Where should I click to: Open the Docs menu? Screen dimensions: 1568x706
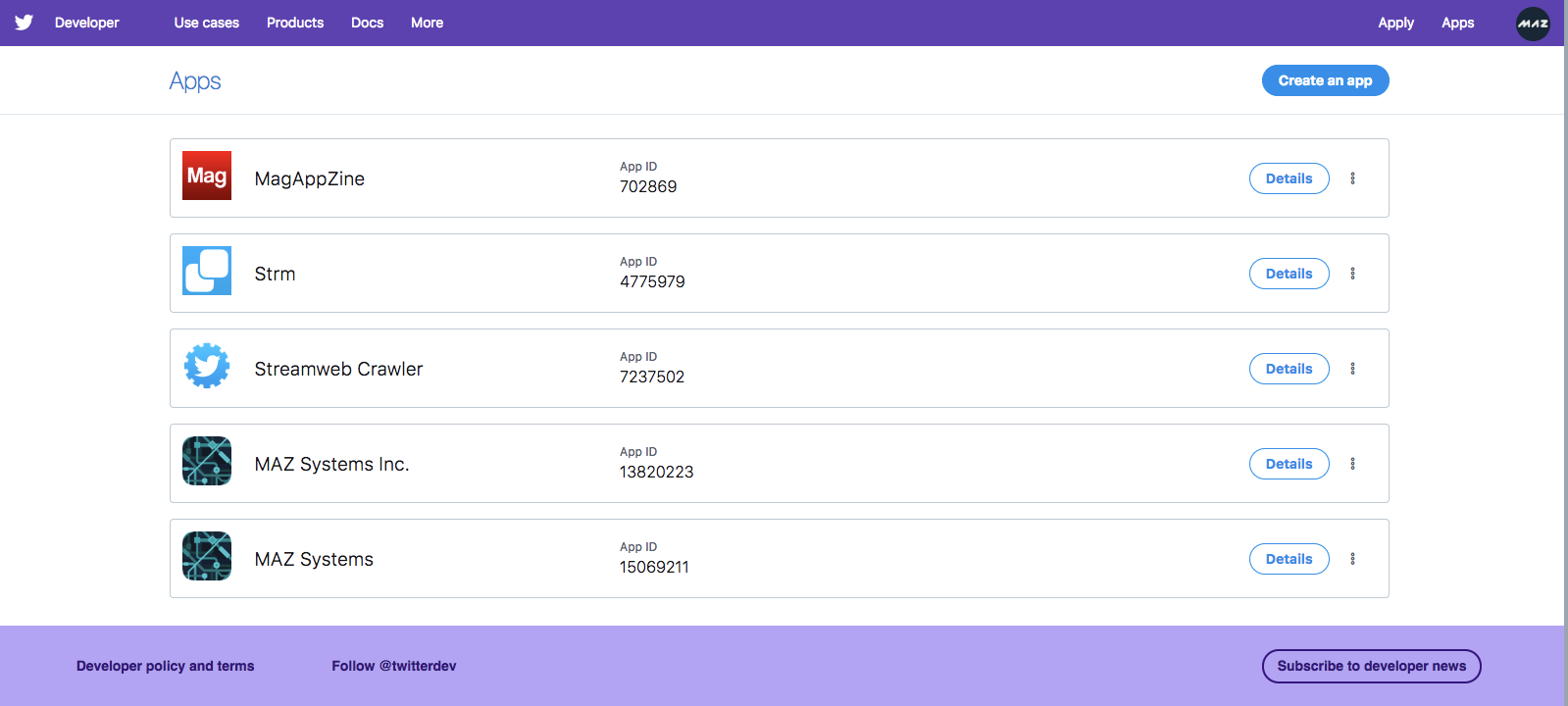click(x=368, y=23)
